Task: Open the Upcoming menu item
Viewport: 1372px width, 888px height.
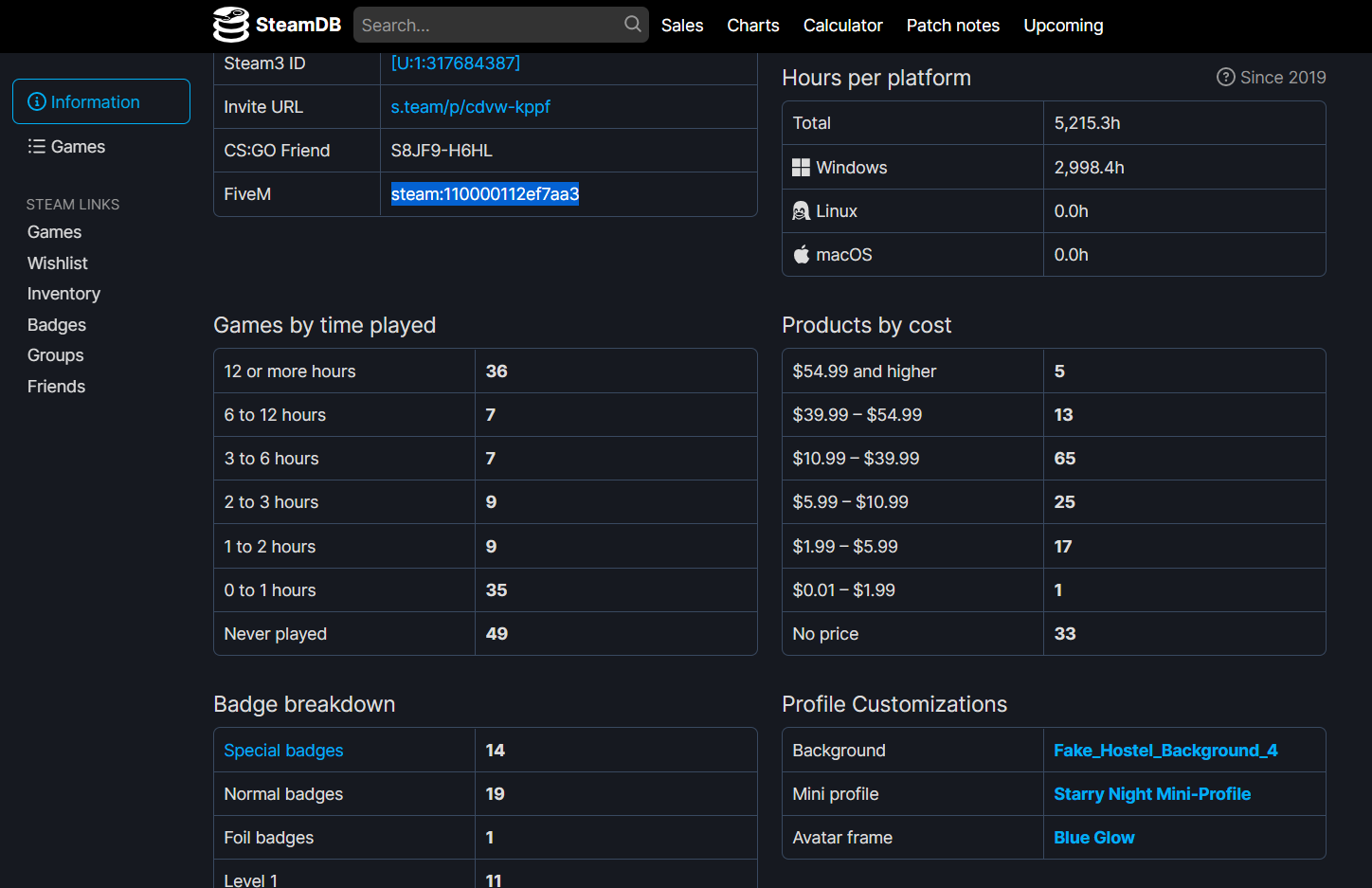Action: point(1063,26)
